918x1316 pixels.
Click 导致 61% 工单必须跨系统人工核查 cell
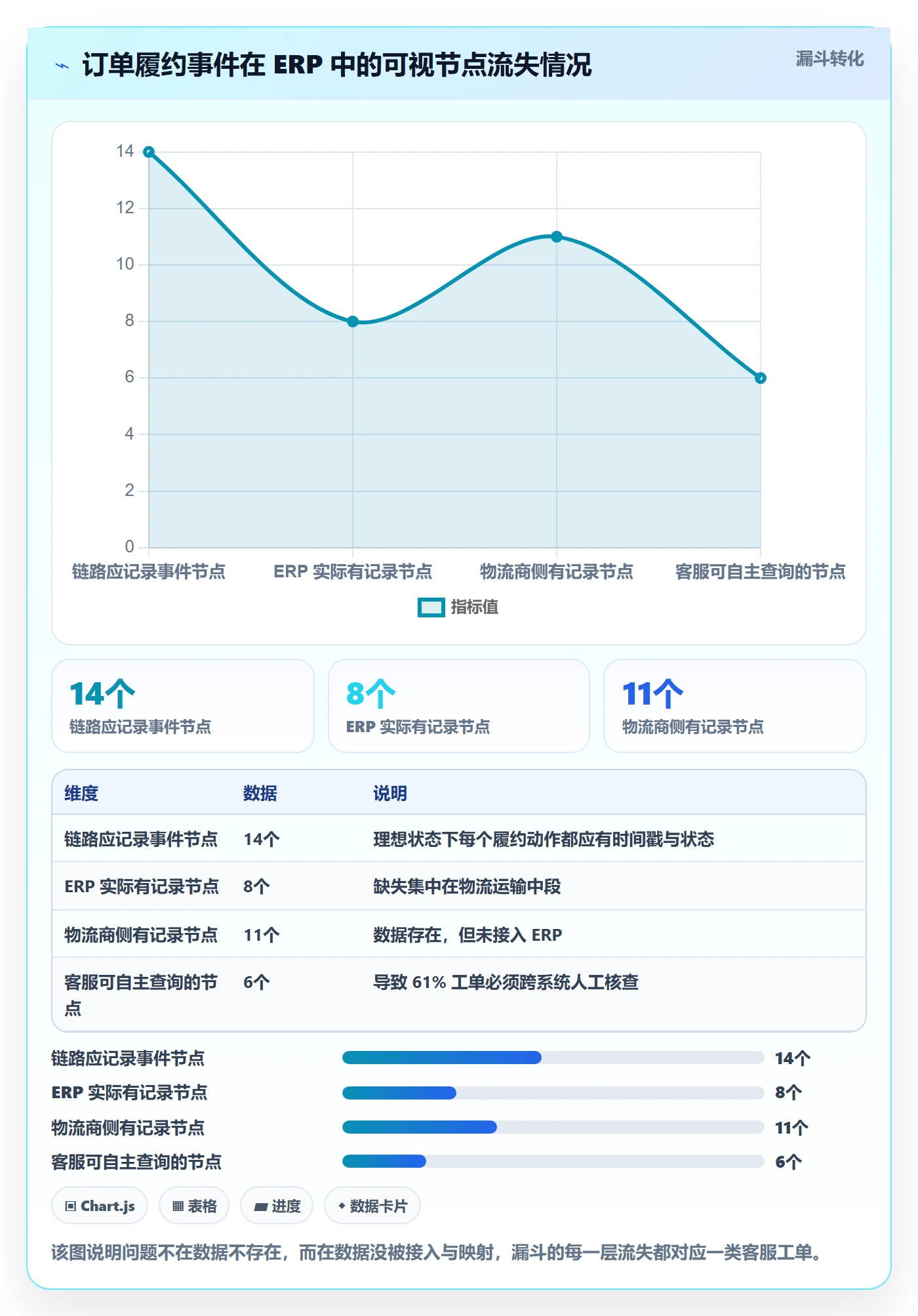tap(506, 982)
